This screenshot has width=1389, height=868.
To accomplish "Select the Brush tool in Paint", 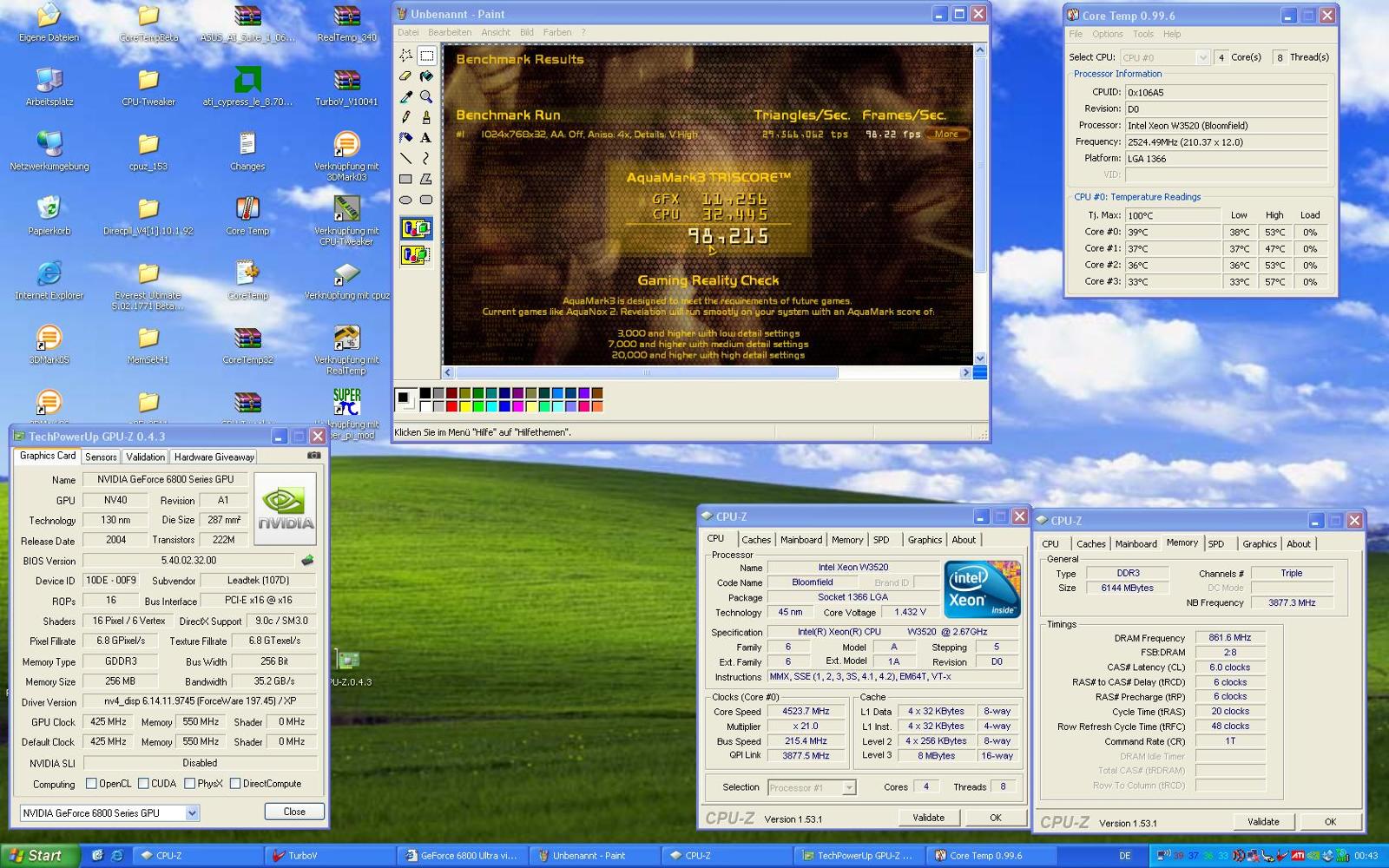I will (x=426, y=117).
